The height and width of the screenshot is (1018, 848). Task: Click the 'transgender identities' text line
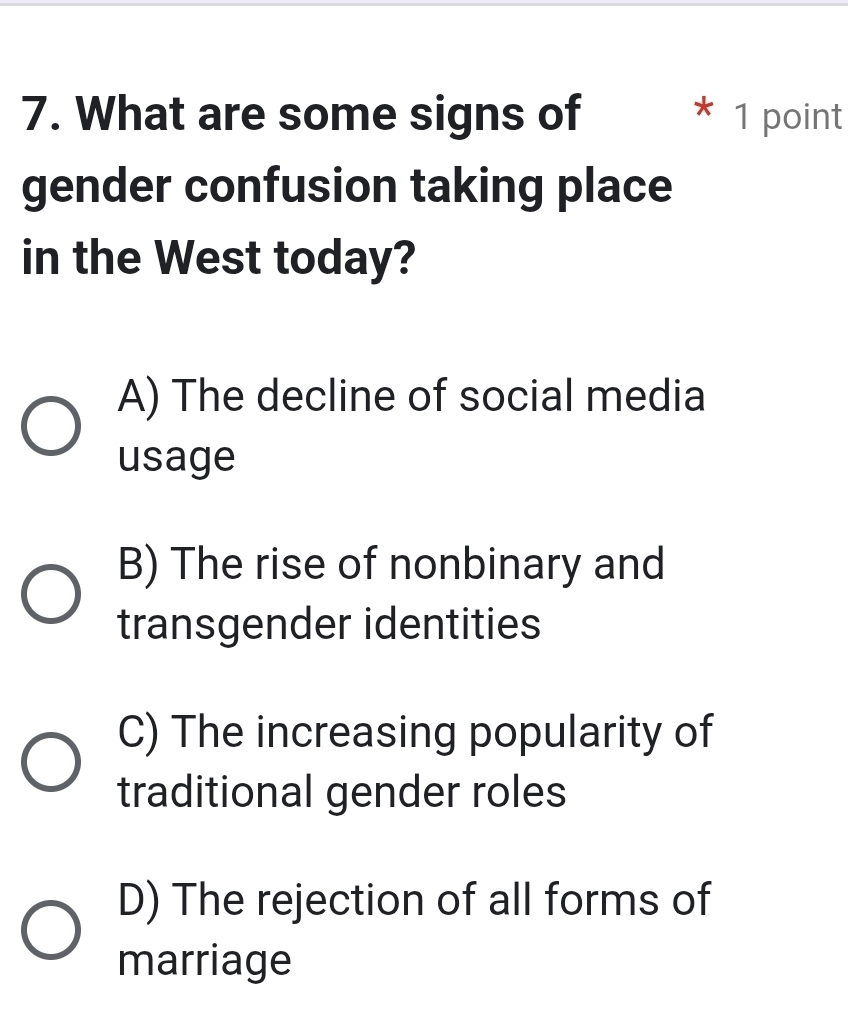(x=329, y=625)
